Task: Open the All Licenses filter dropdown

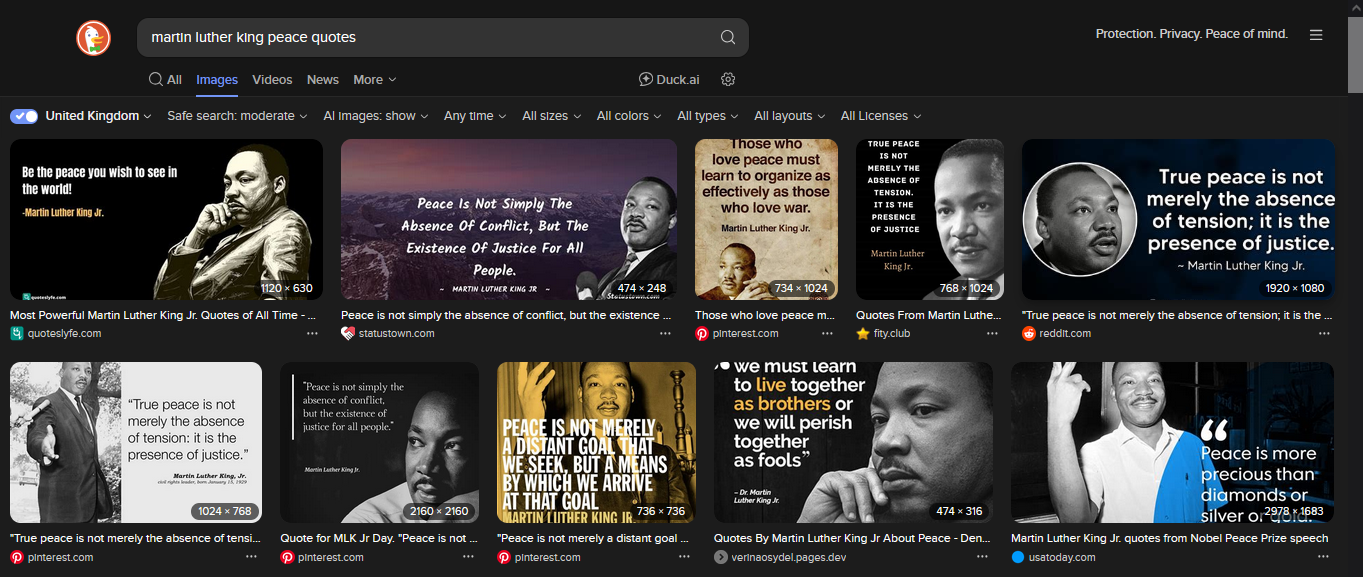Action: (x=880, y=116)
